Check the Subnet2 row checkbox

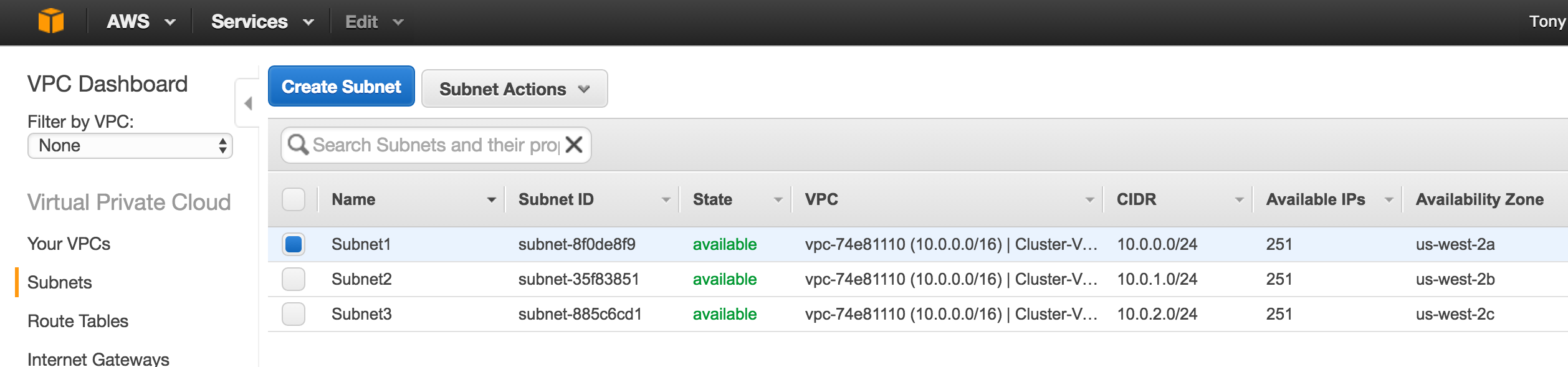(294, 279)
